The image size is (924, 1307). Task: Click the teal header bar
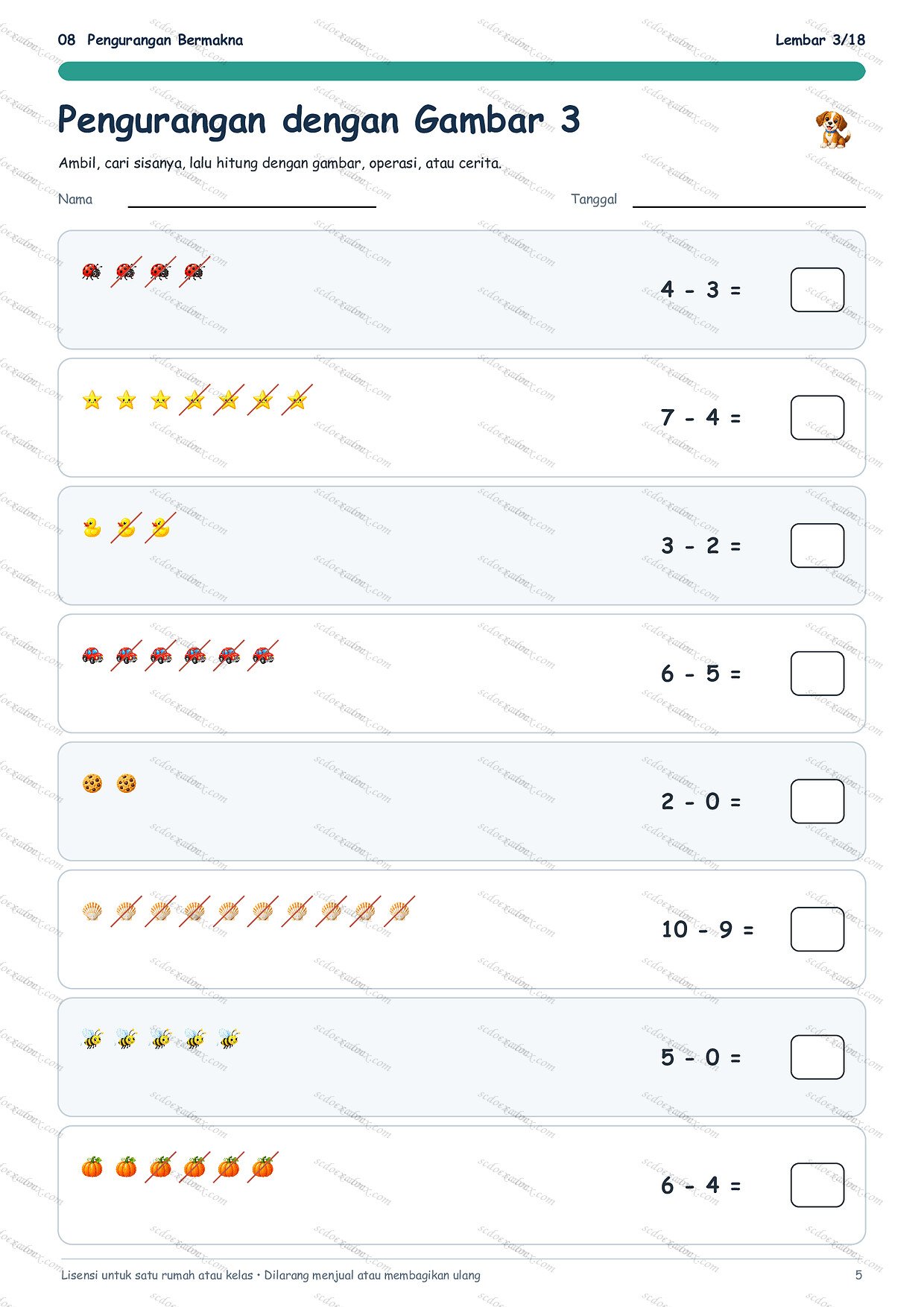[462, 71]
